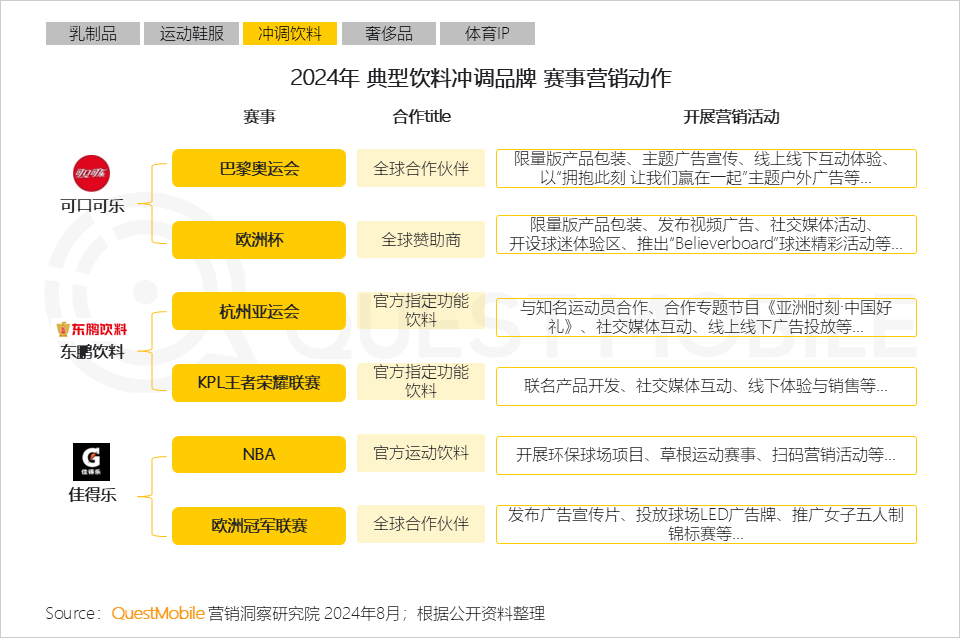Click the NBA event box
Screen dimensions: 960x638
259,454
